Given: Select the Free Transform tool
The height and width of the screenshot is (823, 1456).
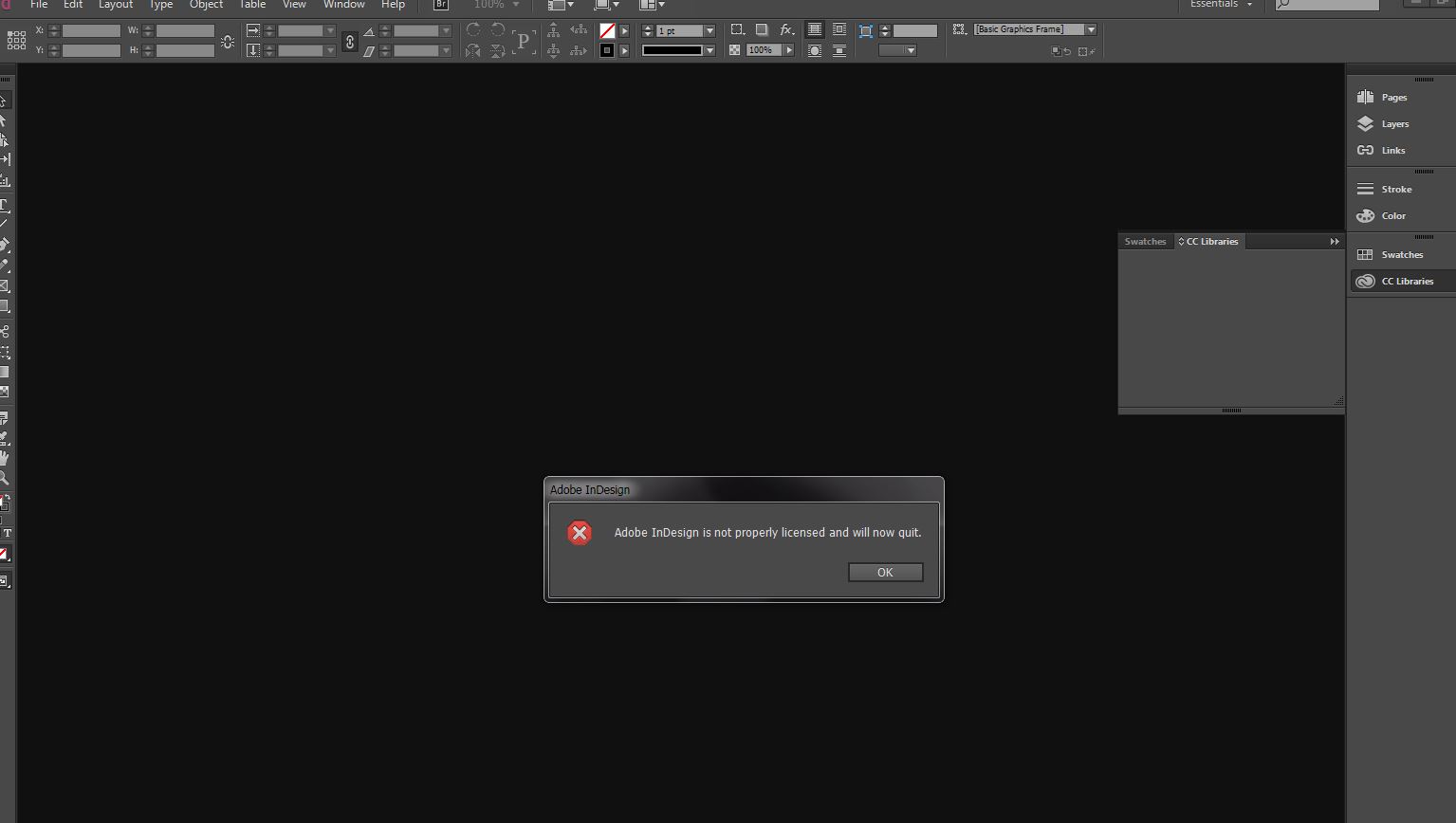Looking at the screenshot, I should pos(4,351).
